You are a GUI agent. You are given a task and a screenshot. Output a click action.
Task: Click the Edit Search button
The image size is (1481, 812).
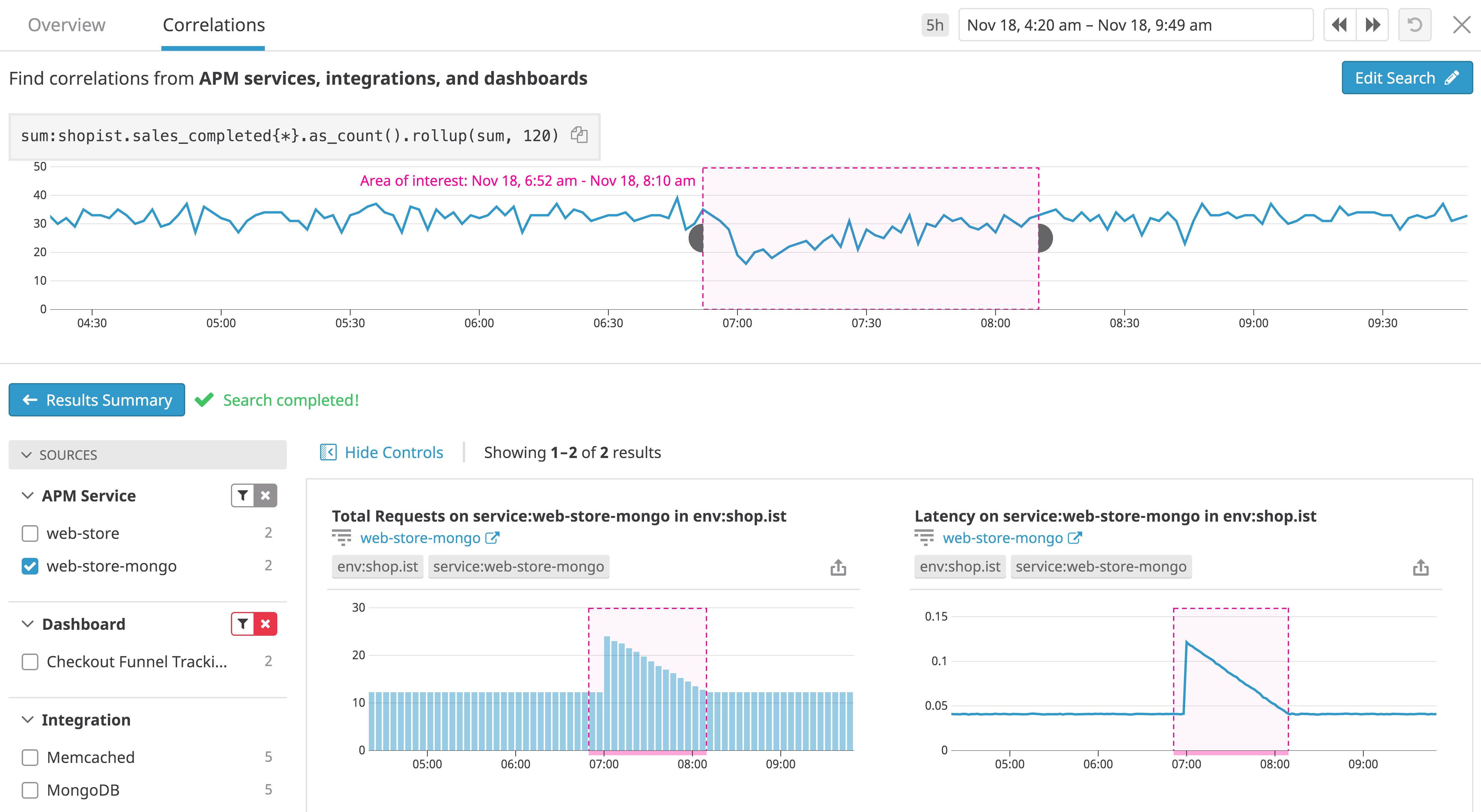[1406, 78]
